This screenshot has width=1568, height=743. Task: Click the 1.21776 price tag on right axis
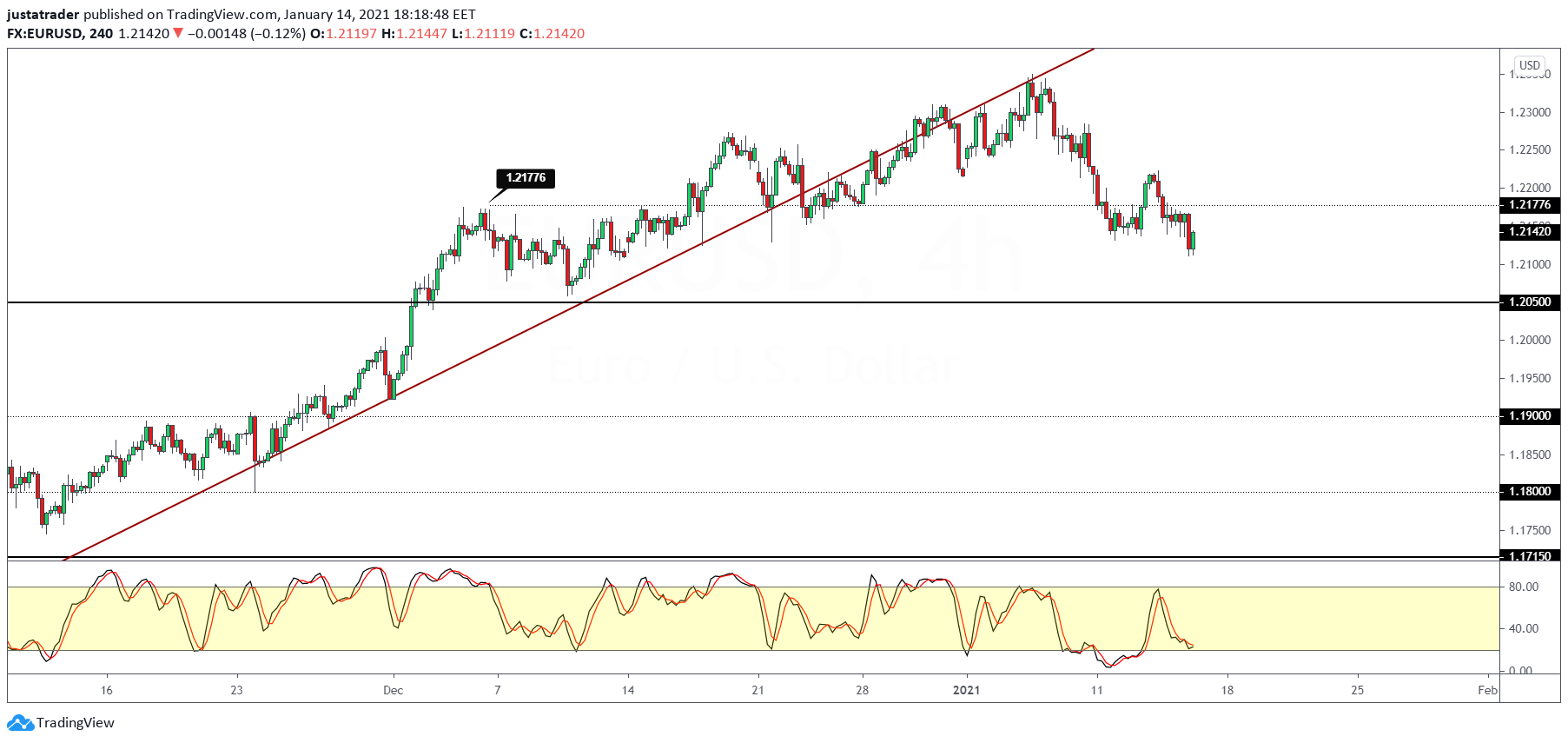coord(1529,205)
